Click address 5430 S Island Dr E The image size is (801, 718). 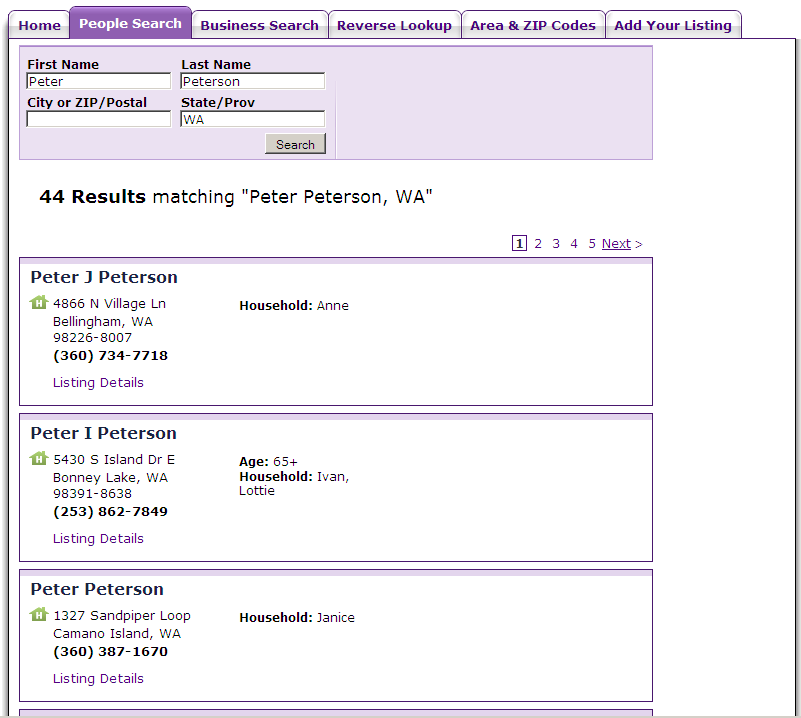click(x=114, y=459)
